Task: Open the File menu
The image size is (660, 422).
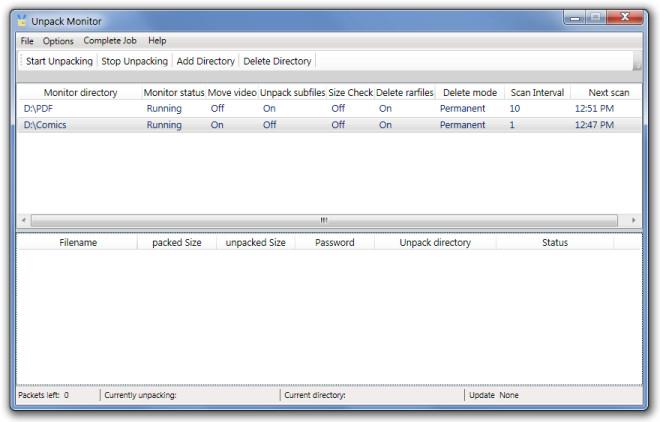Action: pos(27,41)
